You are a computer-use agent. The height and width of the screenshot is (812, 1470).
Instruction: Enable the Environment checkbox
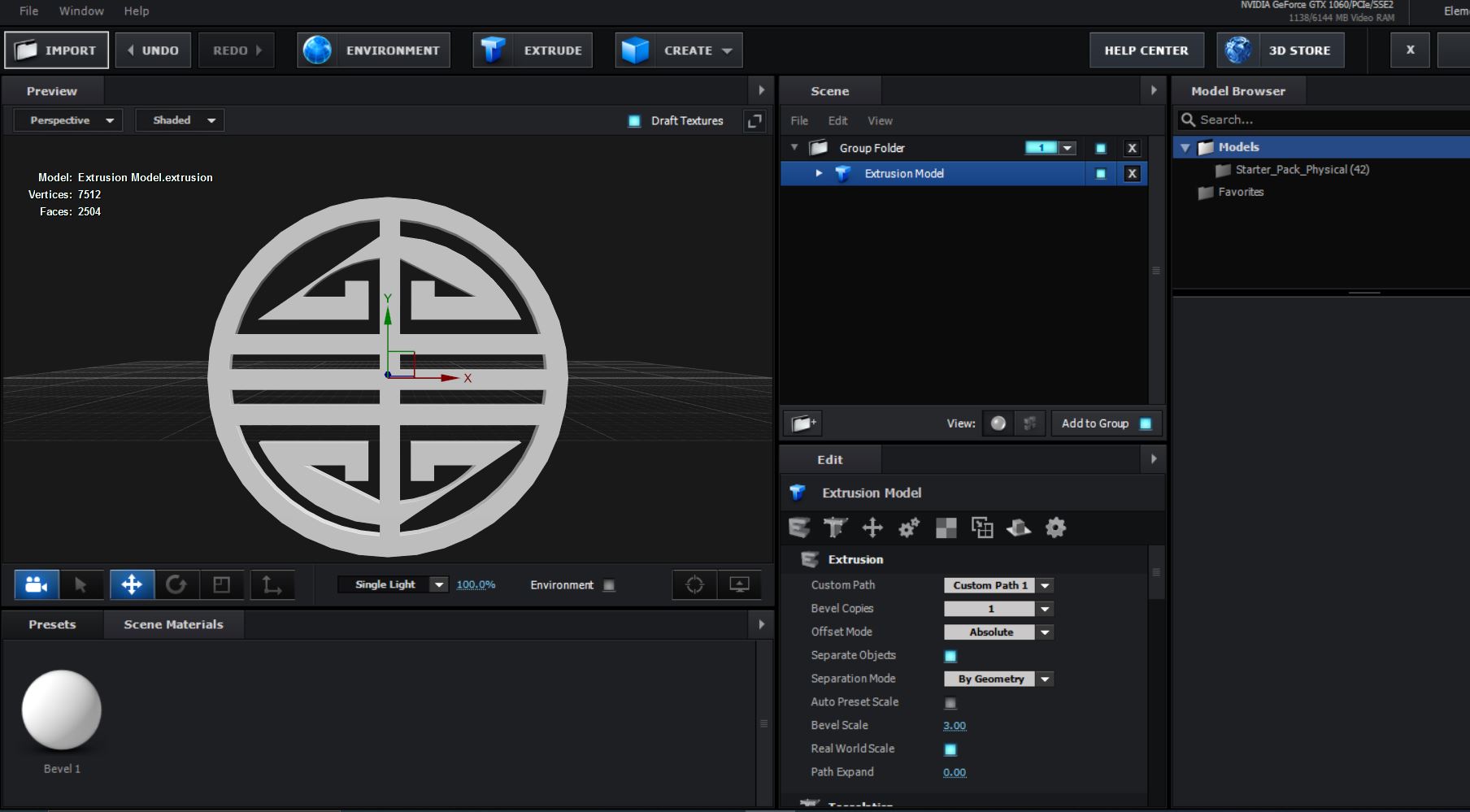click(609, 585)
